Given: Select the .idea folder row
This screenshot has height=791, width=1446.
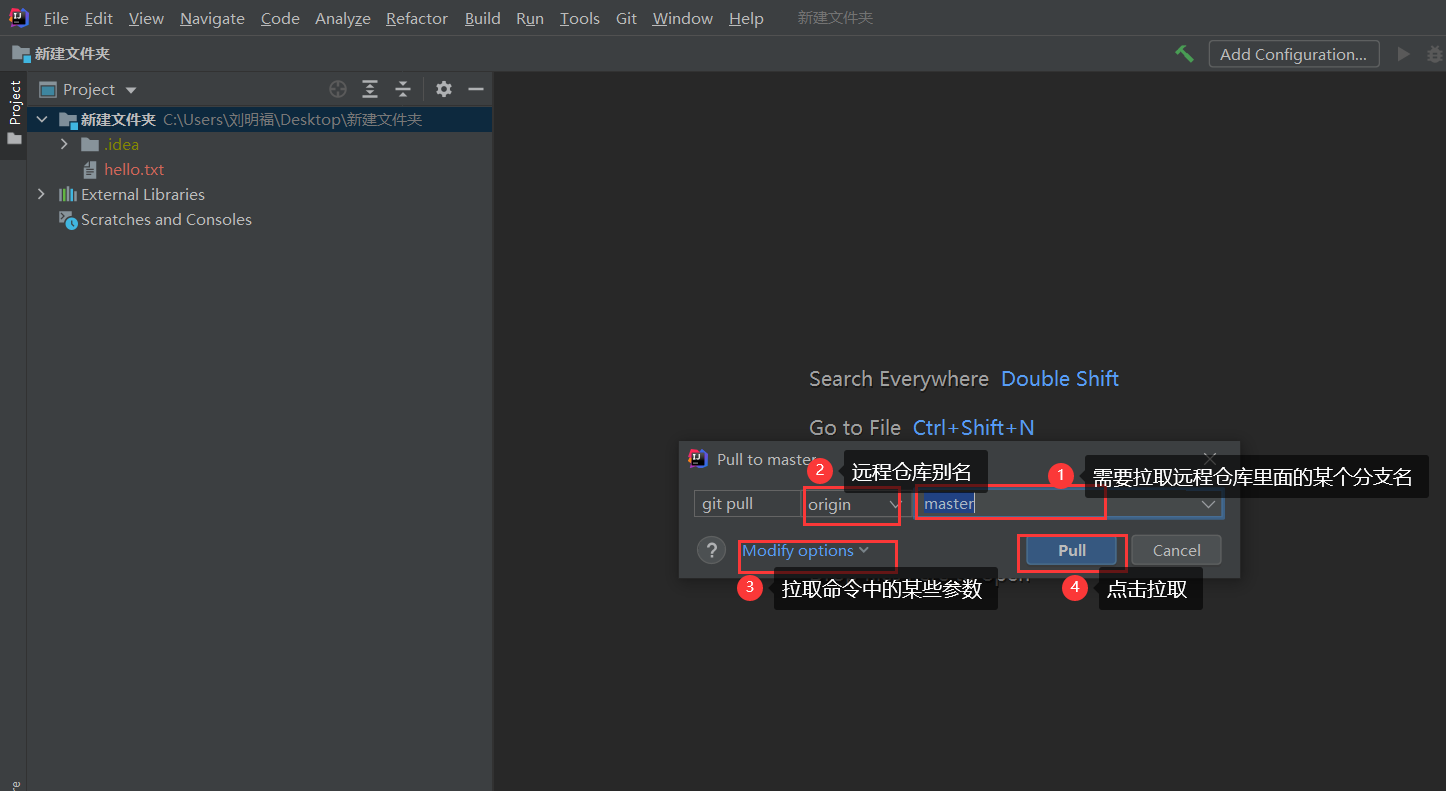Looking at the screenshot, I should pyautogui.click(x=260, y=145).
